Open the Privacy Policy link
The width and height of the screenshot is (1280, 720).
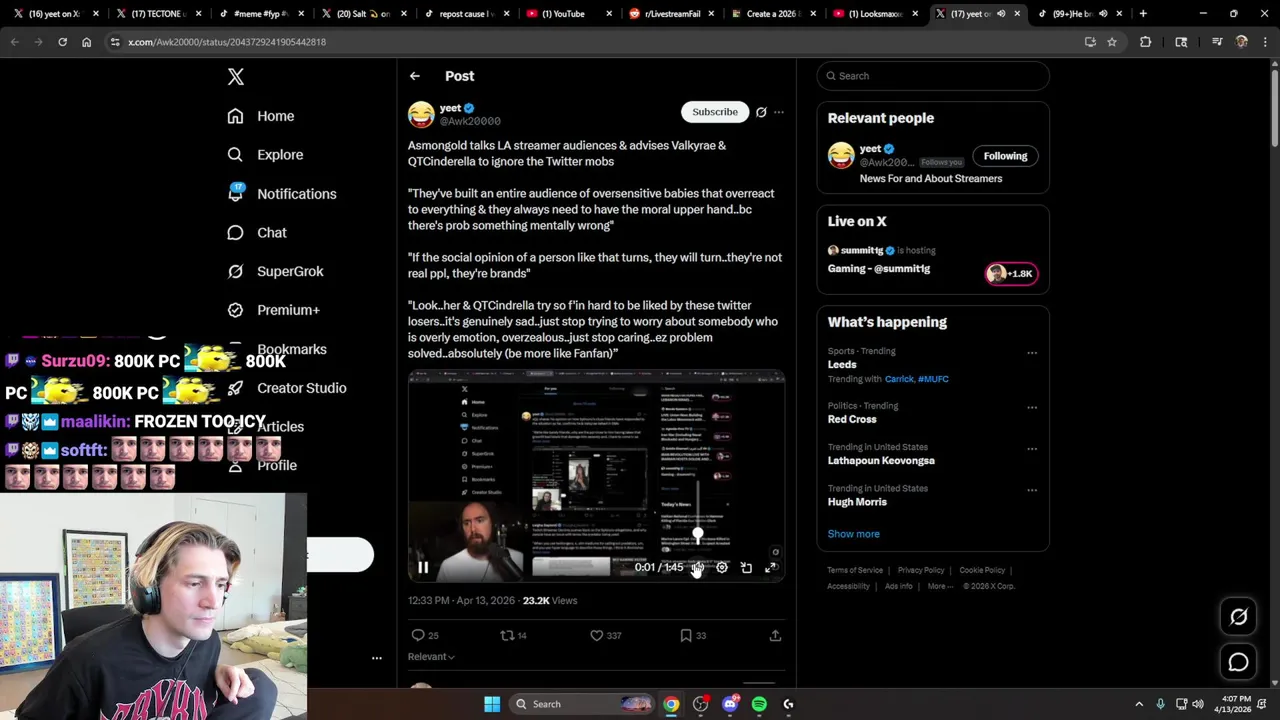coord(921,570)
